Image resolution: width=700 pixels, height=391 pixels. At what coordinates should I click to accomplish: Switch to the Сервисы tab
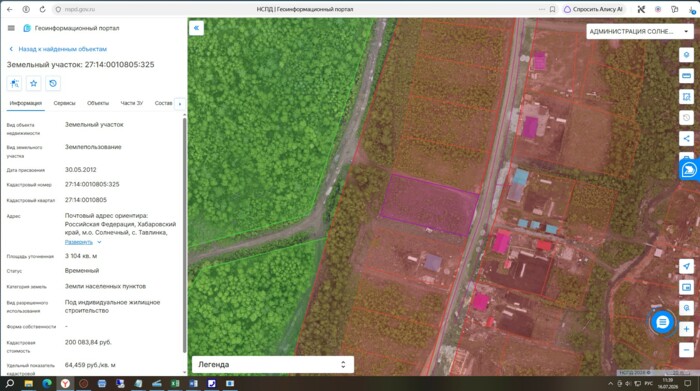tap(64, 103)
